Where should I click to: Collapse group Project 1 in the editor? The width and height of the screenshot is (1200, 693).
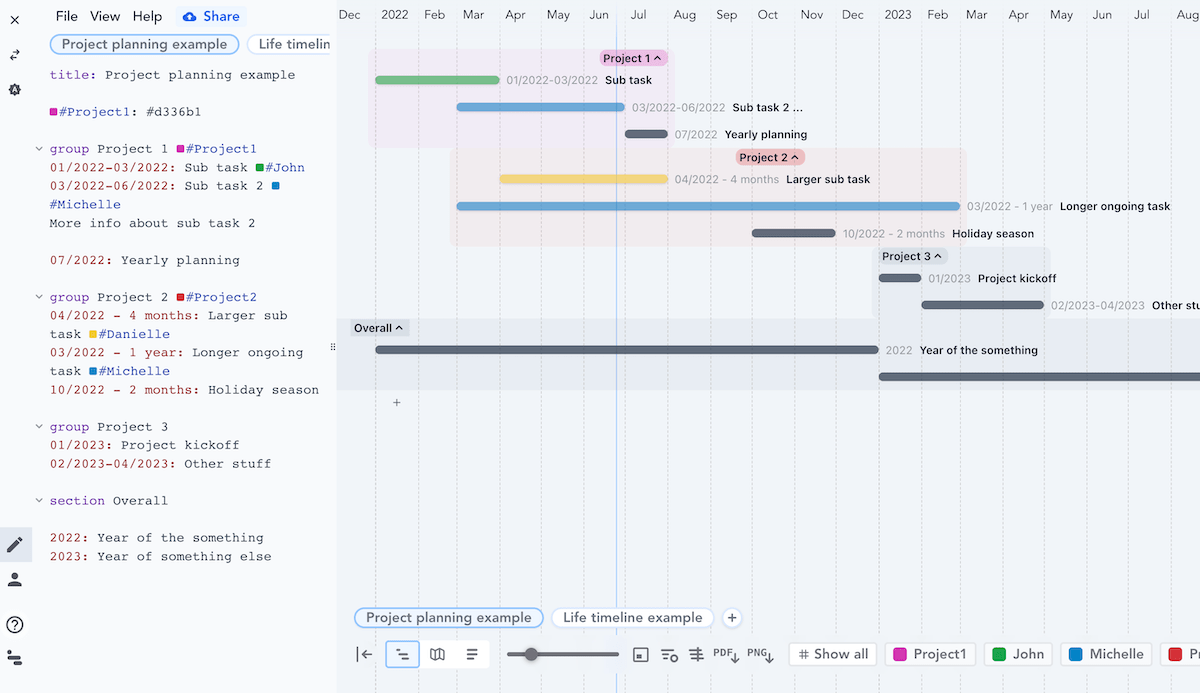(x=40, y=148)
